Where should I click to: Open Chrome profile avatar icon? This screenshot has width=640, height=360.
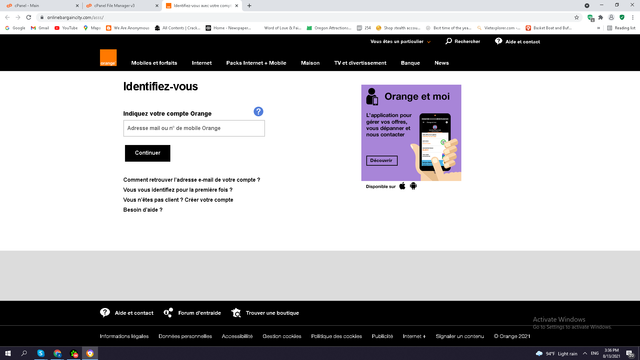point(611,18)
